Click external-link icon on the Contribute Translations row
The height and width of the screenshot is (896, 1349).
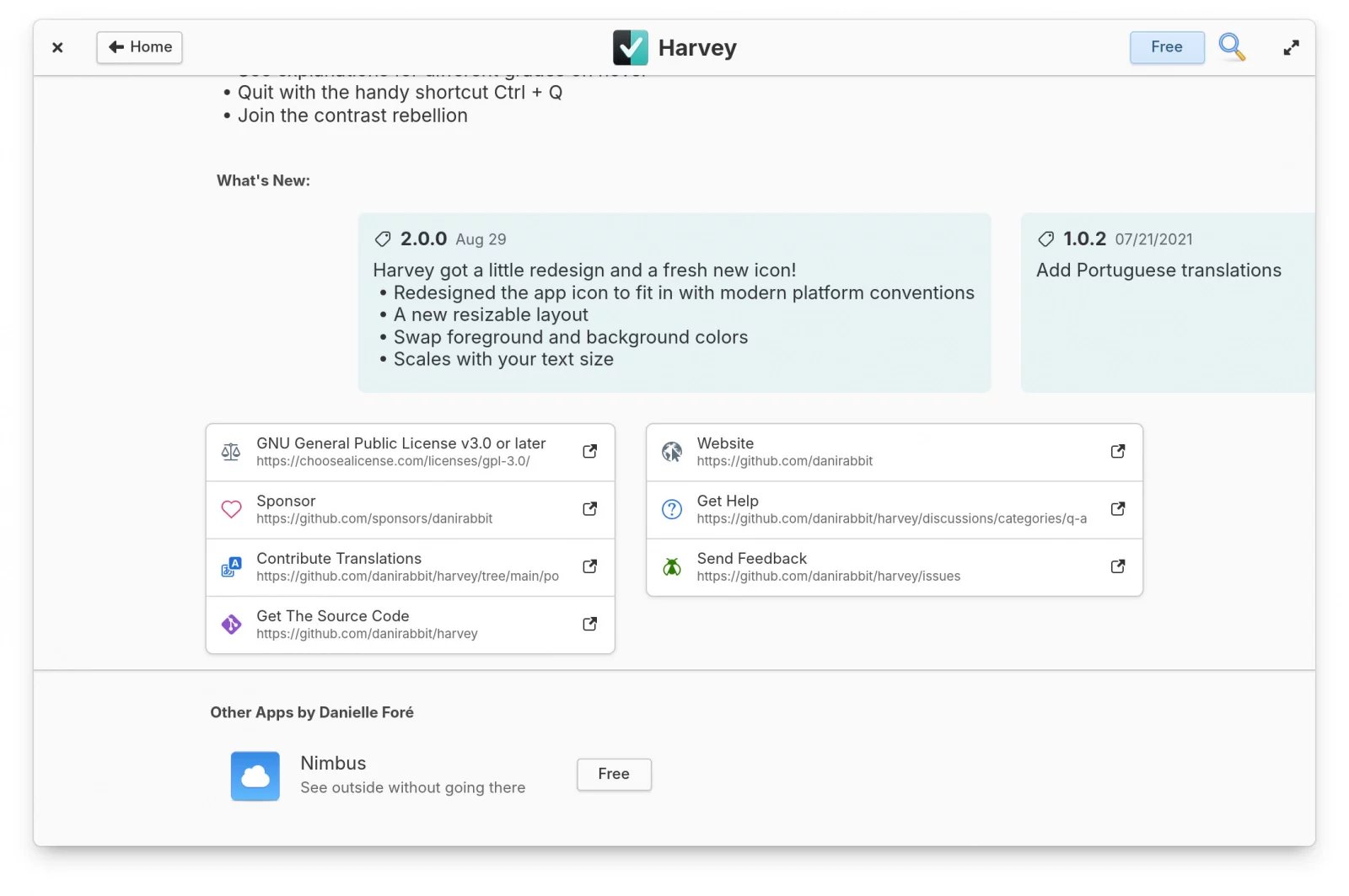pos(590,566)
